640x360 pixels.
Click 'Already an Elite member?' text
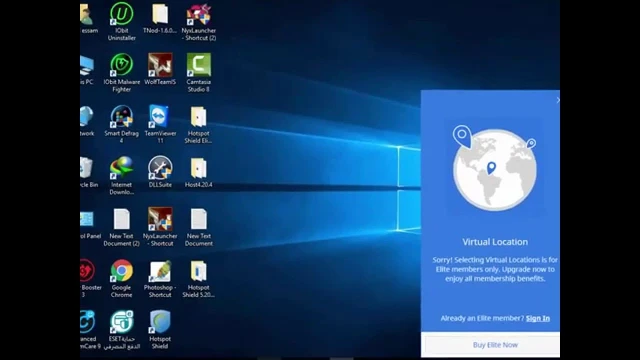[482, 318]
